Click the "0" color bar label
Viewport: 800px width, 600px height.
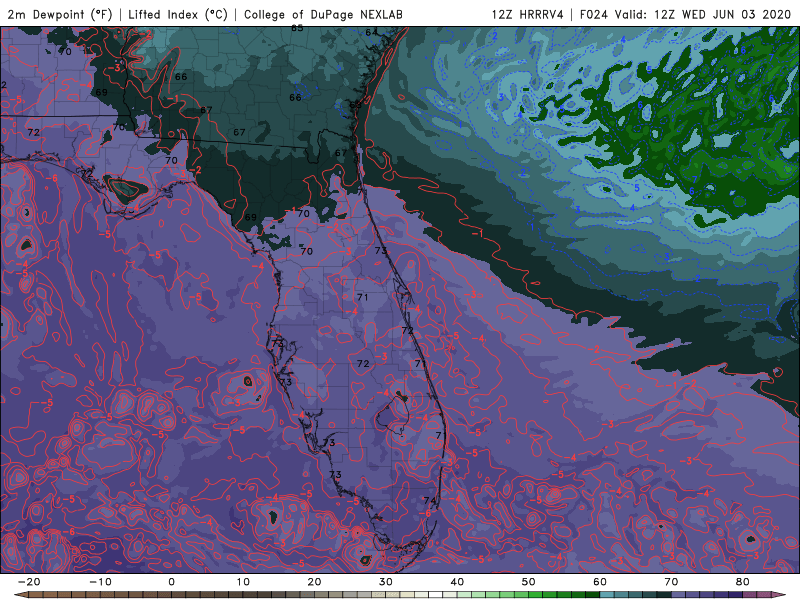click(x=171, y=582)
